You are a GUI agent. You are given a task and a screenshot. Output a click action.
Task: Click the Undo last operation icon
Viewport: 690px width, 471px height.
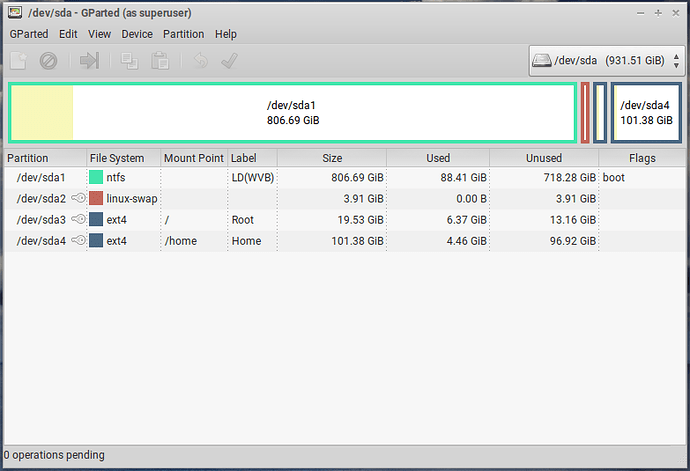point(201,61)
